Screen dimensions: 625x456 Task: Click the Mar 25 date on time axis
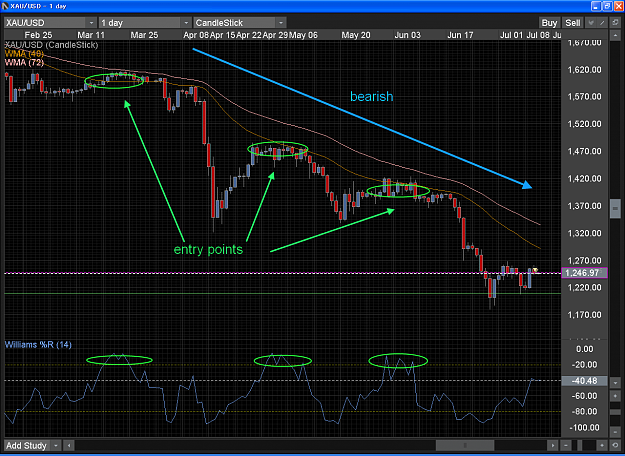(x=144, y=35)
